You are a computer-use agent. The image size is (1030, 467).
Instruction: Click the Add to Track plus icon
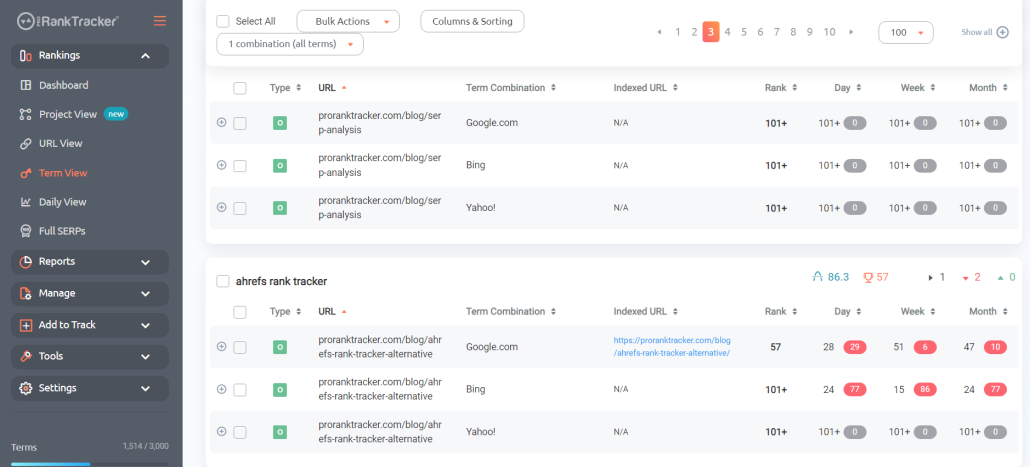(x=26, y=325)
